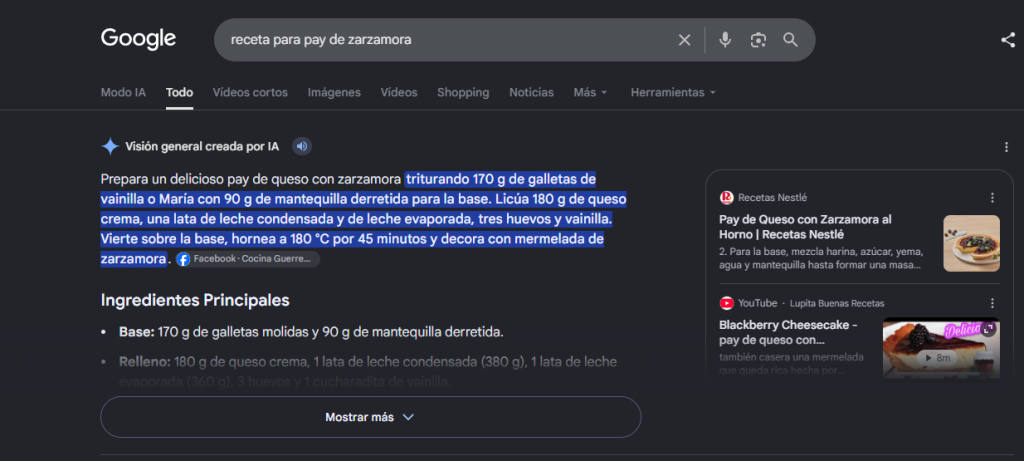The image size is (1024, 461).
Task: Submit search with the magnifying glass icon
Action: pyautogui.click(x=790, y=40)
